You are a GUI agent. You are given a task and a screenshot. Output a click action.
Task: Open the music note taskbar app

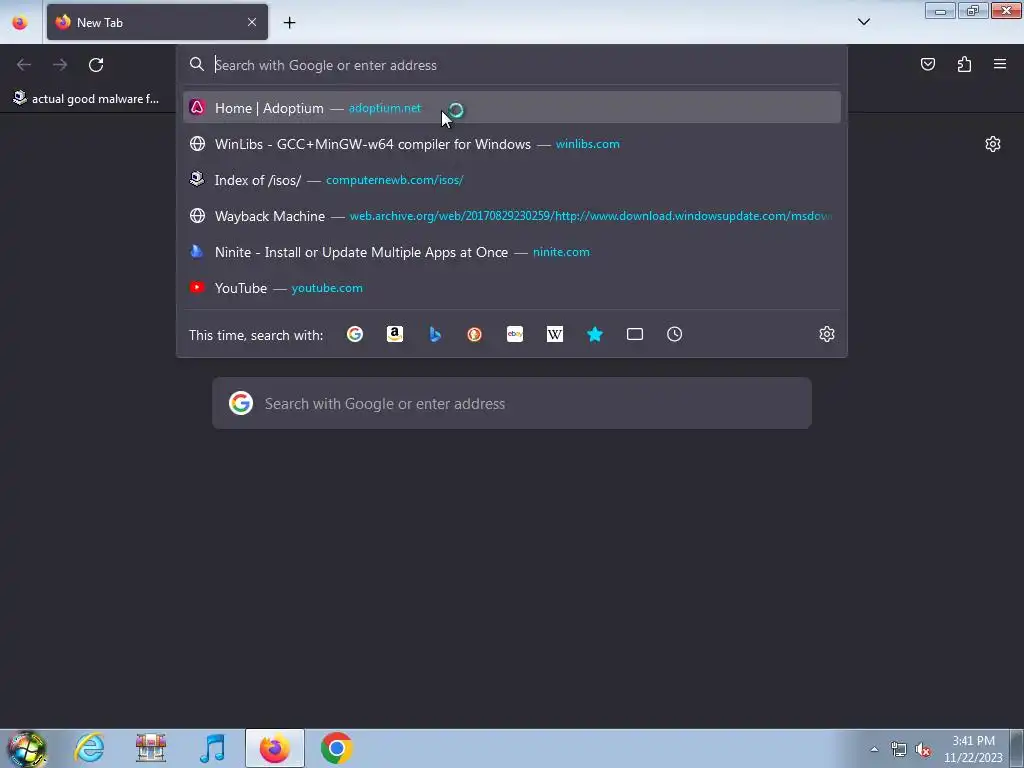coord(212,748)
